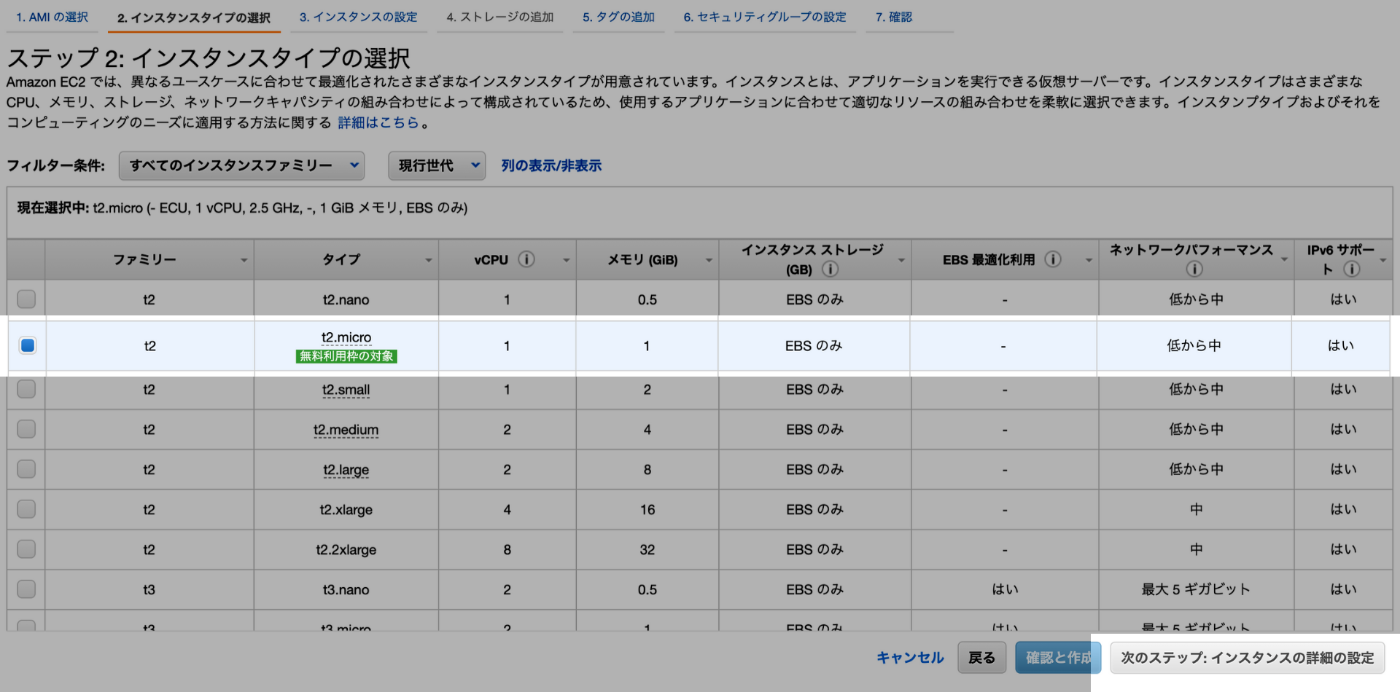Viewport: 1400px width, 692px height.
Task: Go to step 5 タグの追加 tab
Action: point(619,17)
